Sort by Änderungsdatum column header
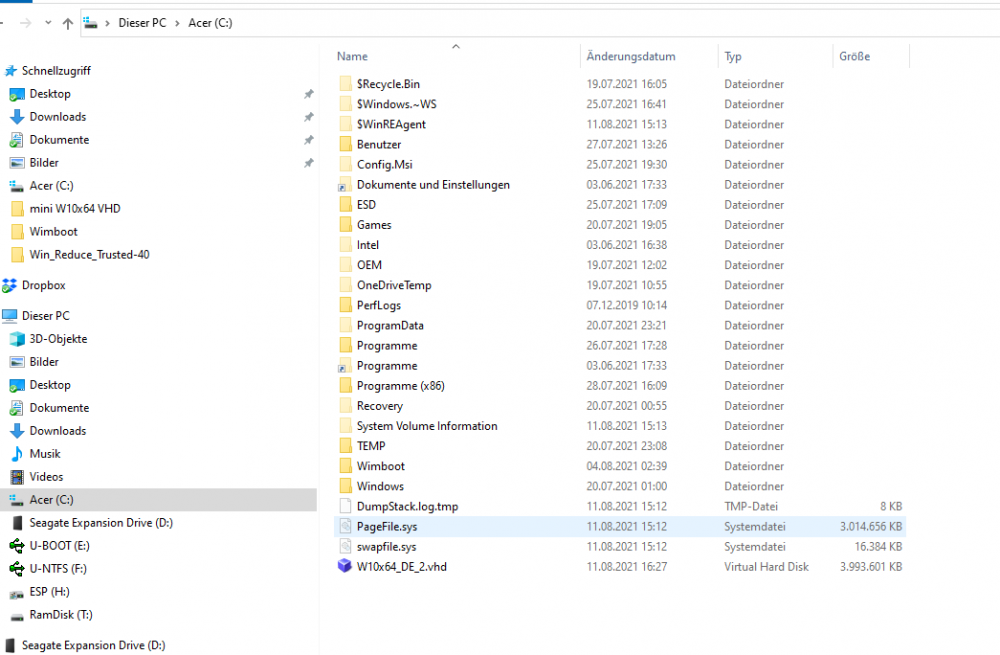The image size is (1000, 655). 631,57
